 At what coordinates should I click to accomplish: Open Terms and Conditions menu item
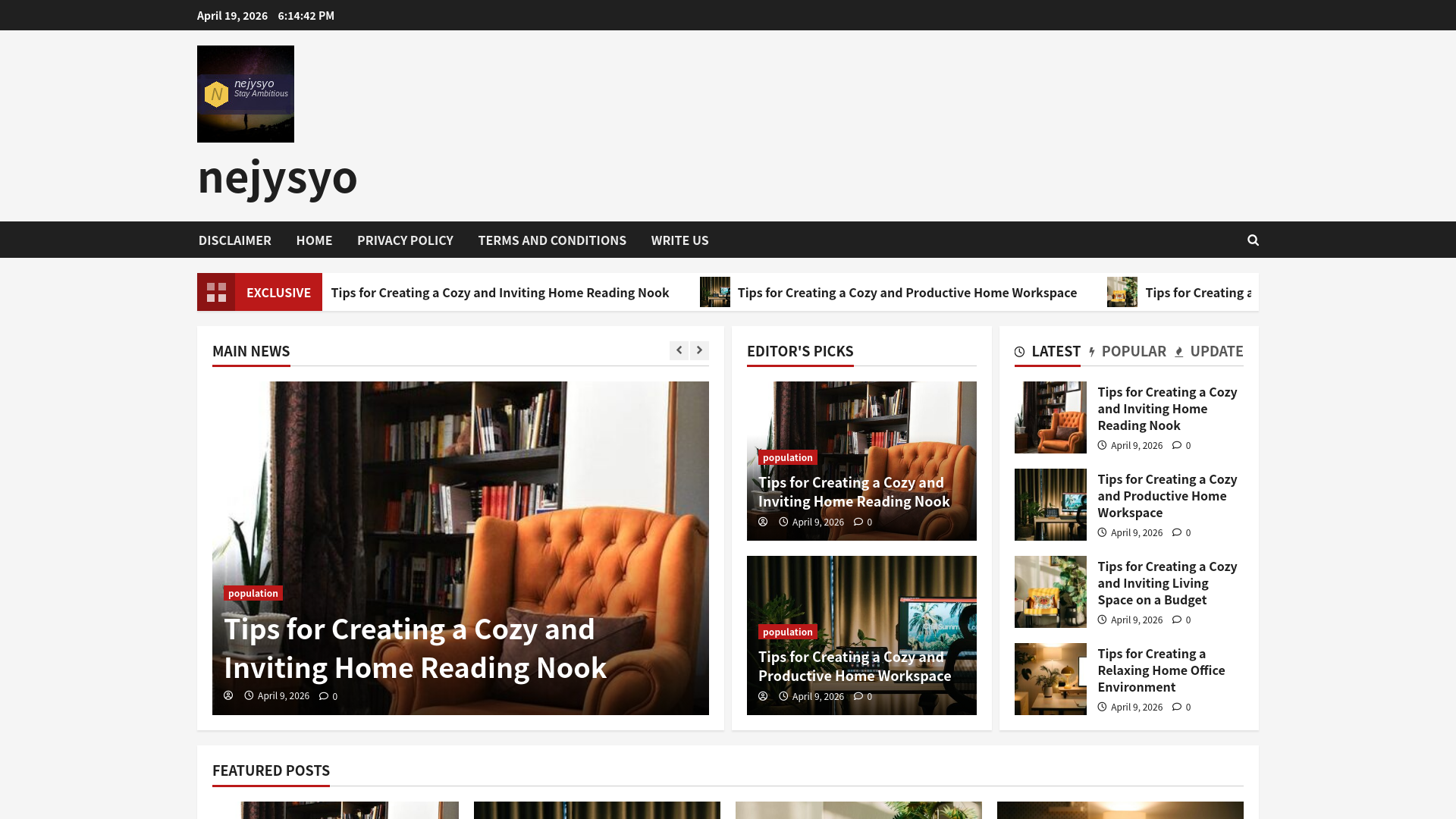click(552, 240)
